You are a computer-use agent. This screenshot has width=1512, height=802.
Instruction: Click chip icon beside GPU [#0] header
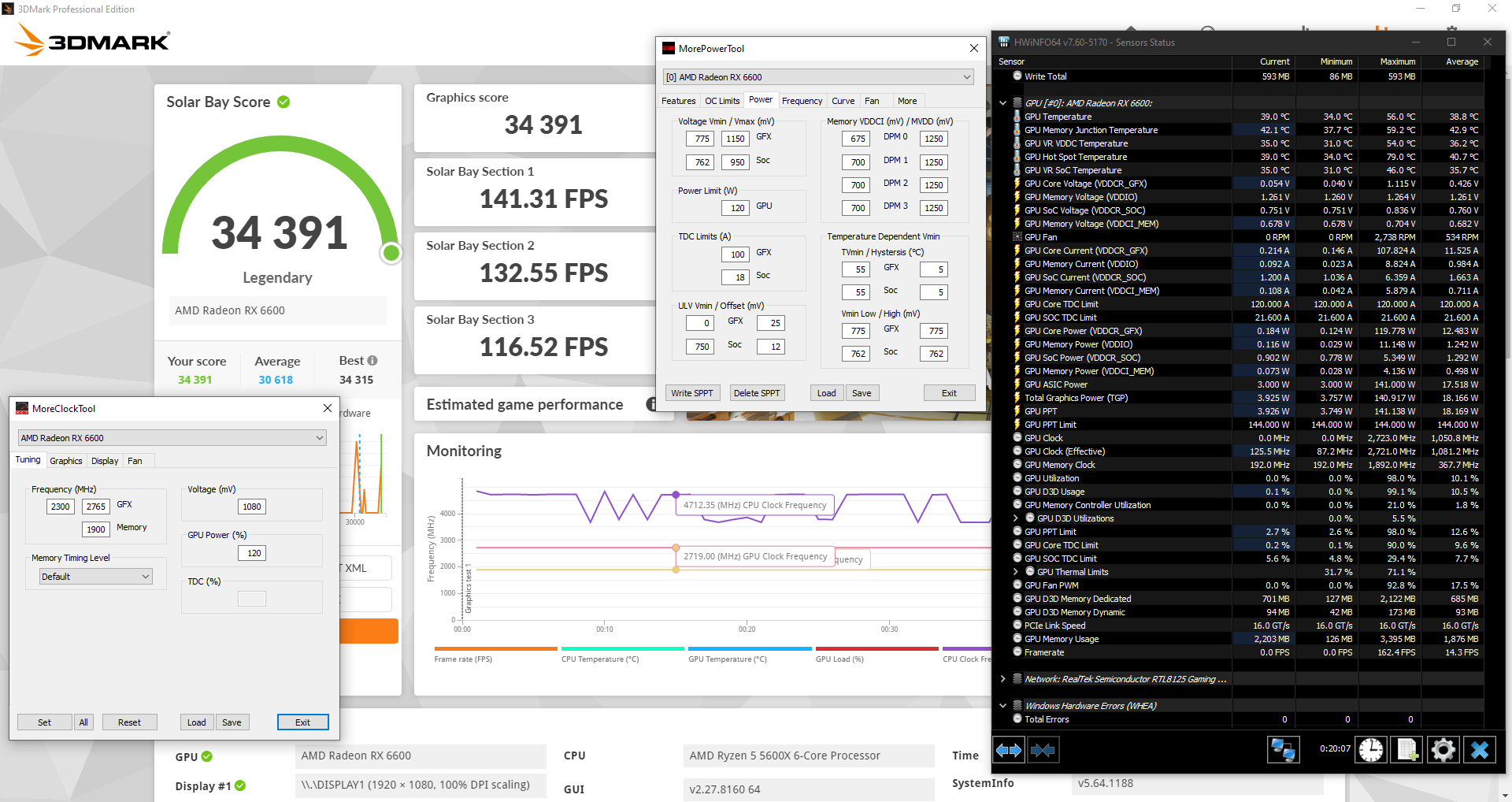pyautogui.click(x=1017, y=103)
